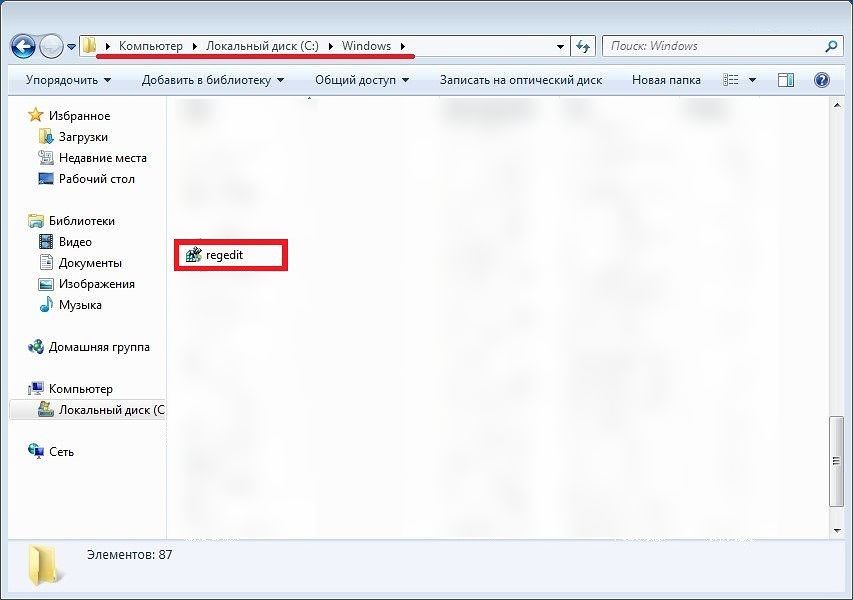Click the Недавние места icon

pos(46,158)
